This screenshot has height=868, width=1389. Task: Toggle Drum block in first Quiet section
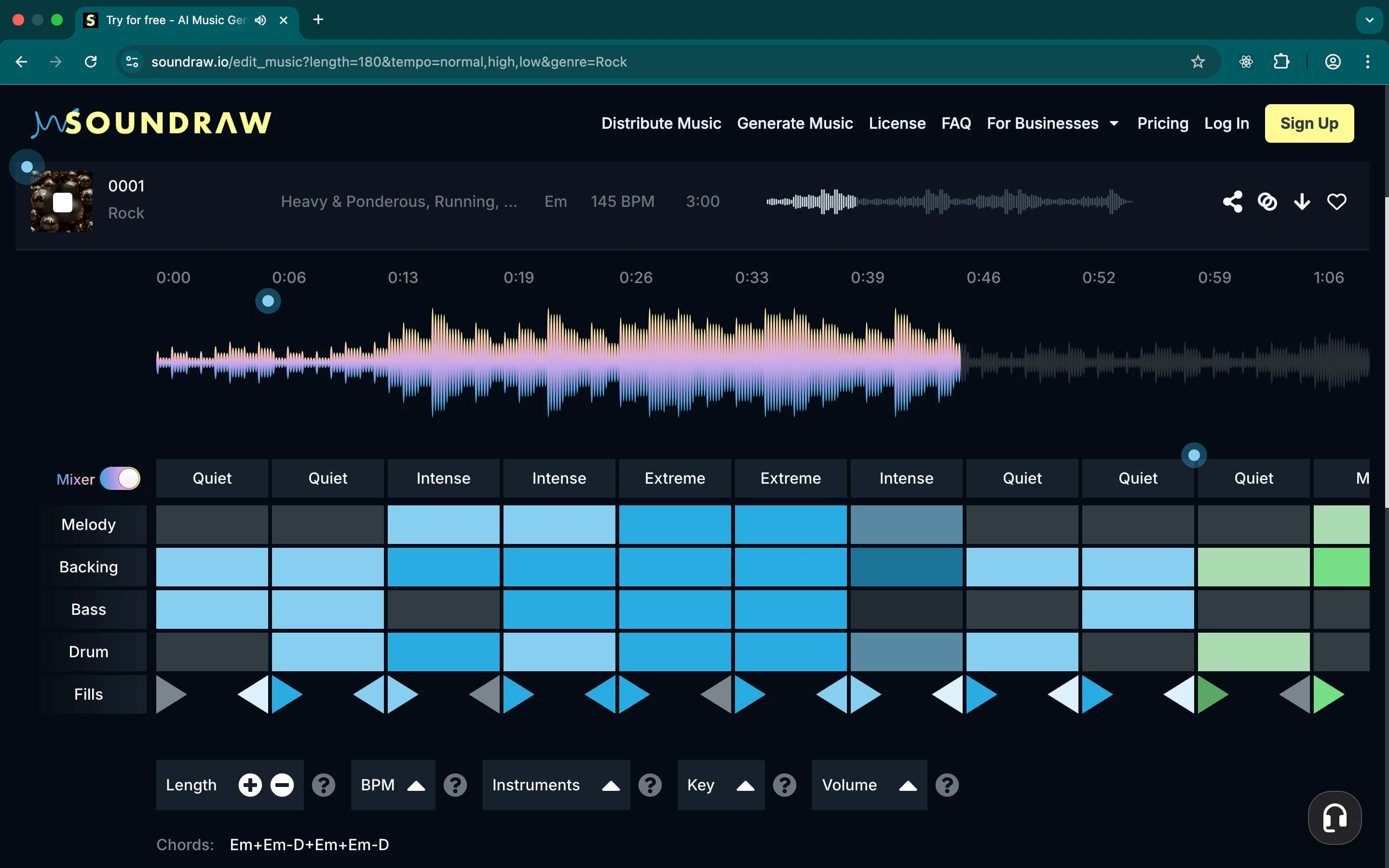(212, 651)
